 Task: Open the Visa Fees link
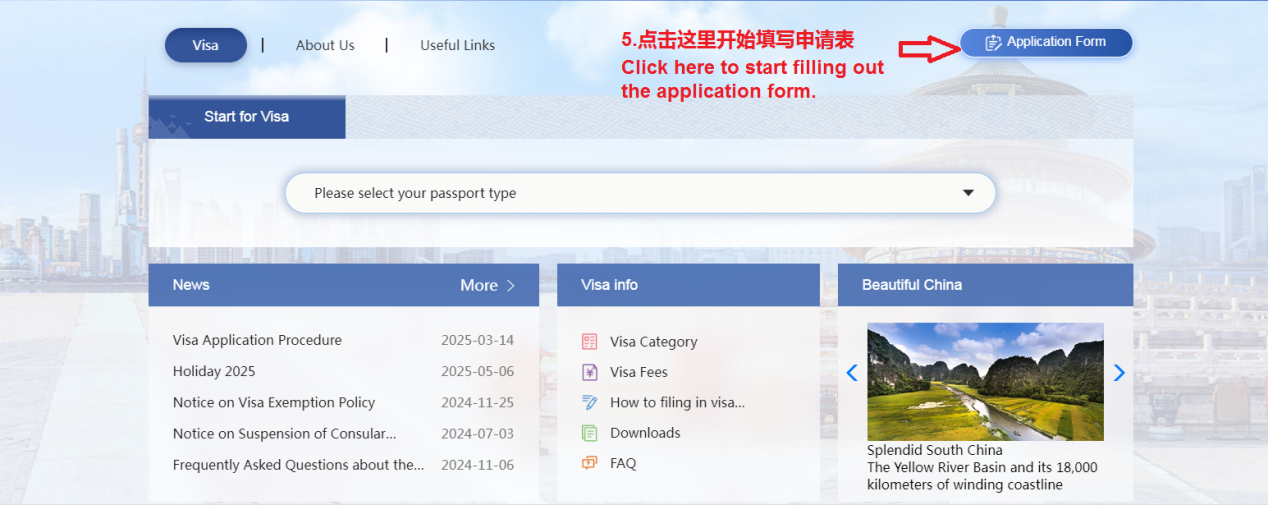(x=639, y=372)
